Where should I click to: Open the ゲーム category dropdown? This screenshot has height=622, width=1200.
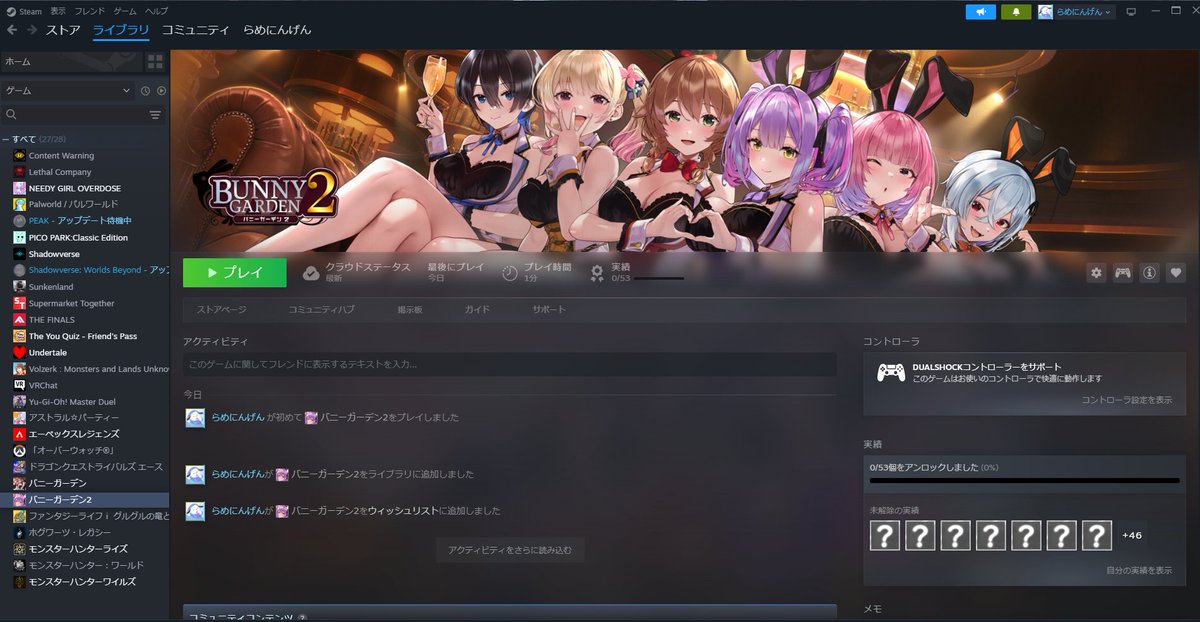click(x=68, y=91)
